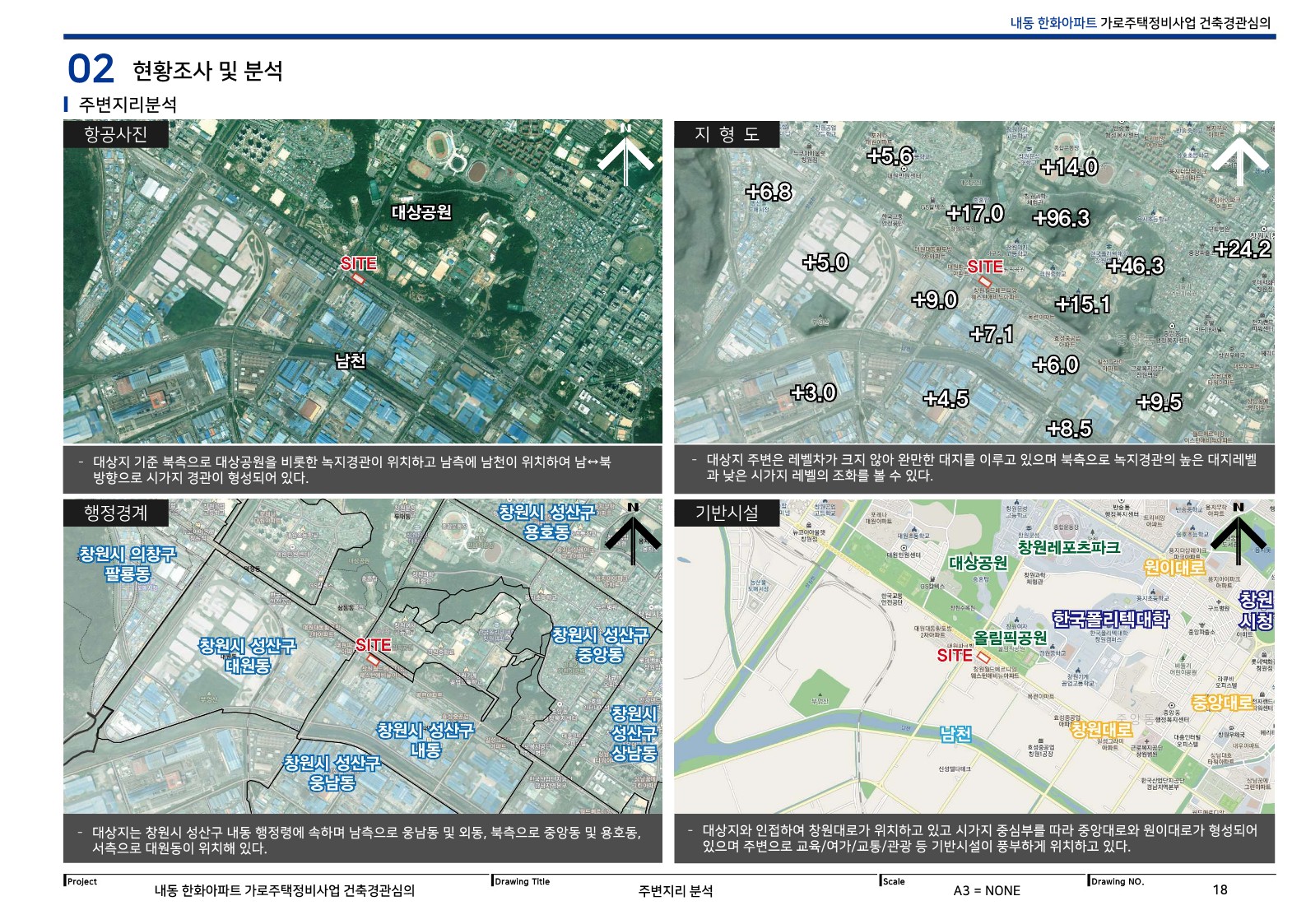Click the red SITE marker in 항공사진 map
1306x924 pixels.
tap(359, 265)
